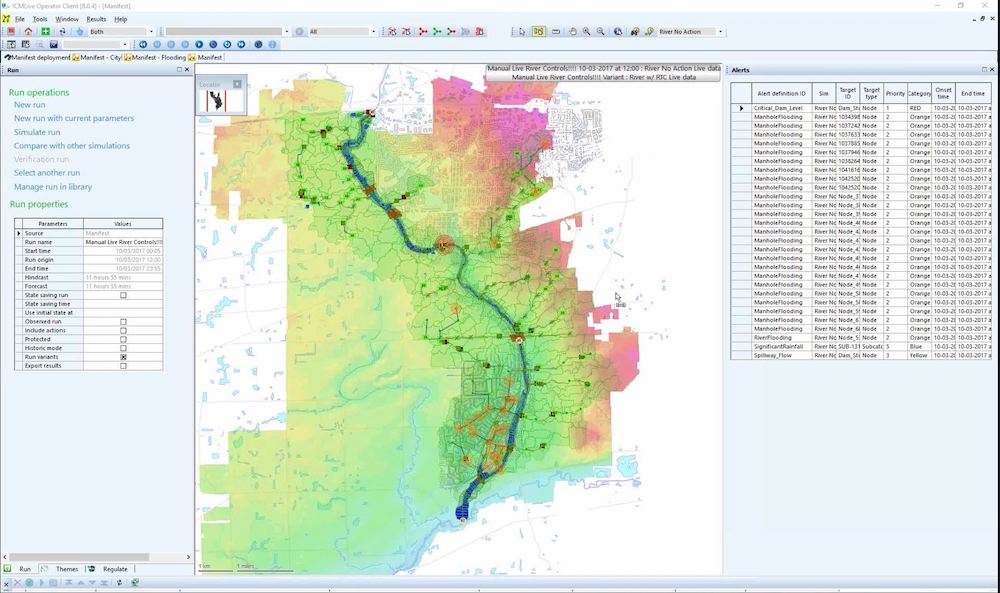Enable the Export results checkbox
This screenshot has height=593, width=1000.
(x=123, y=366)
